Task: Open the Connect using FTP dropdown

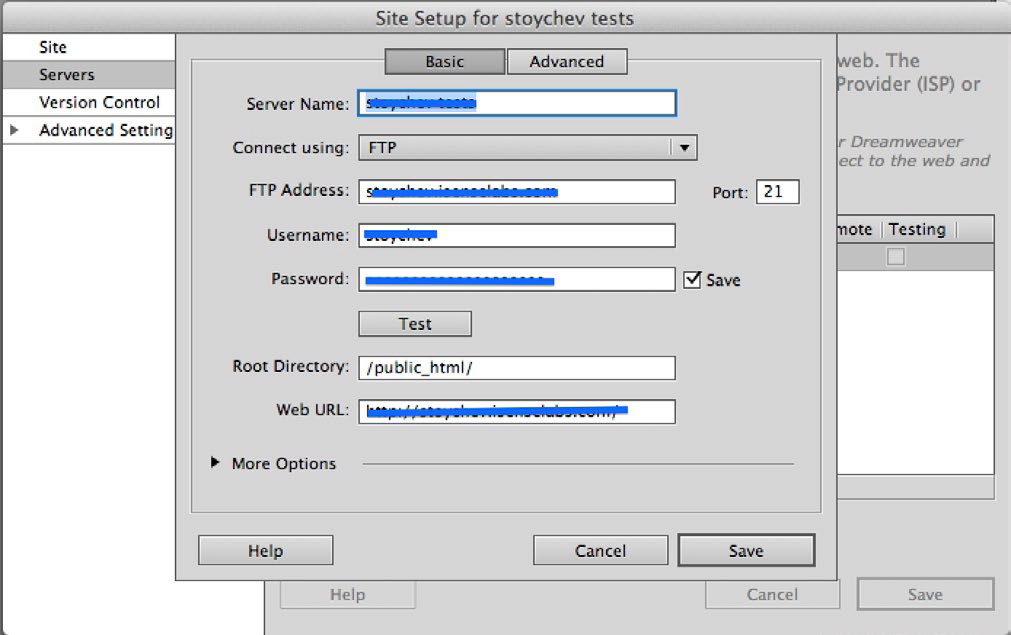Action: point(527,148)
